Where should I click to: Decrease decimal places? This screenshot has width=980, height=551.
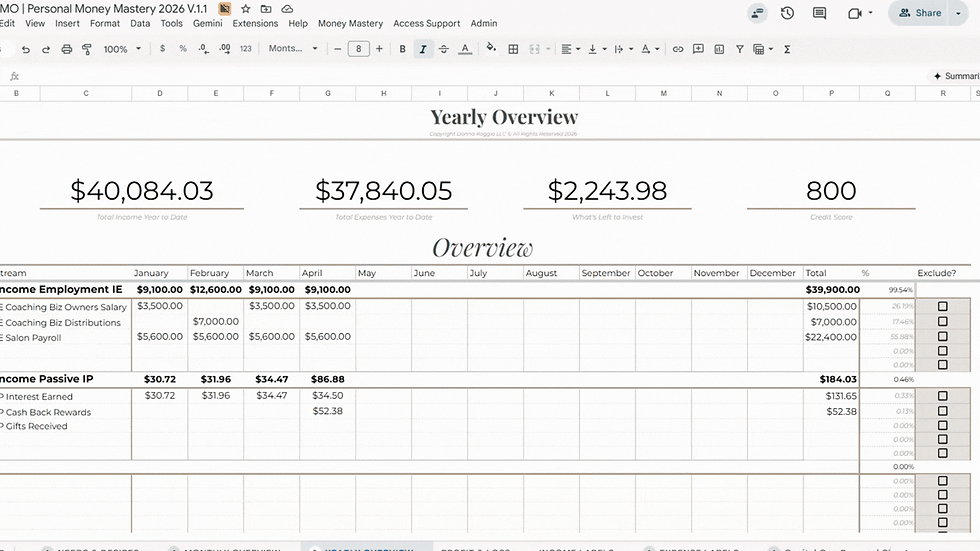pyautogui.click(x=204, y=49)
